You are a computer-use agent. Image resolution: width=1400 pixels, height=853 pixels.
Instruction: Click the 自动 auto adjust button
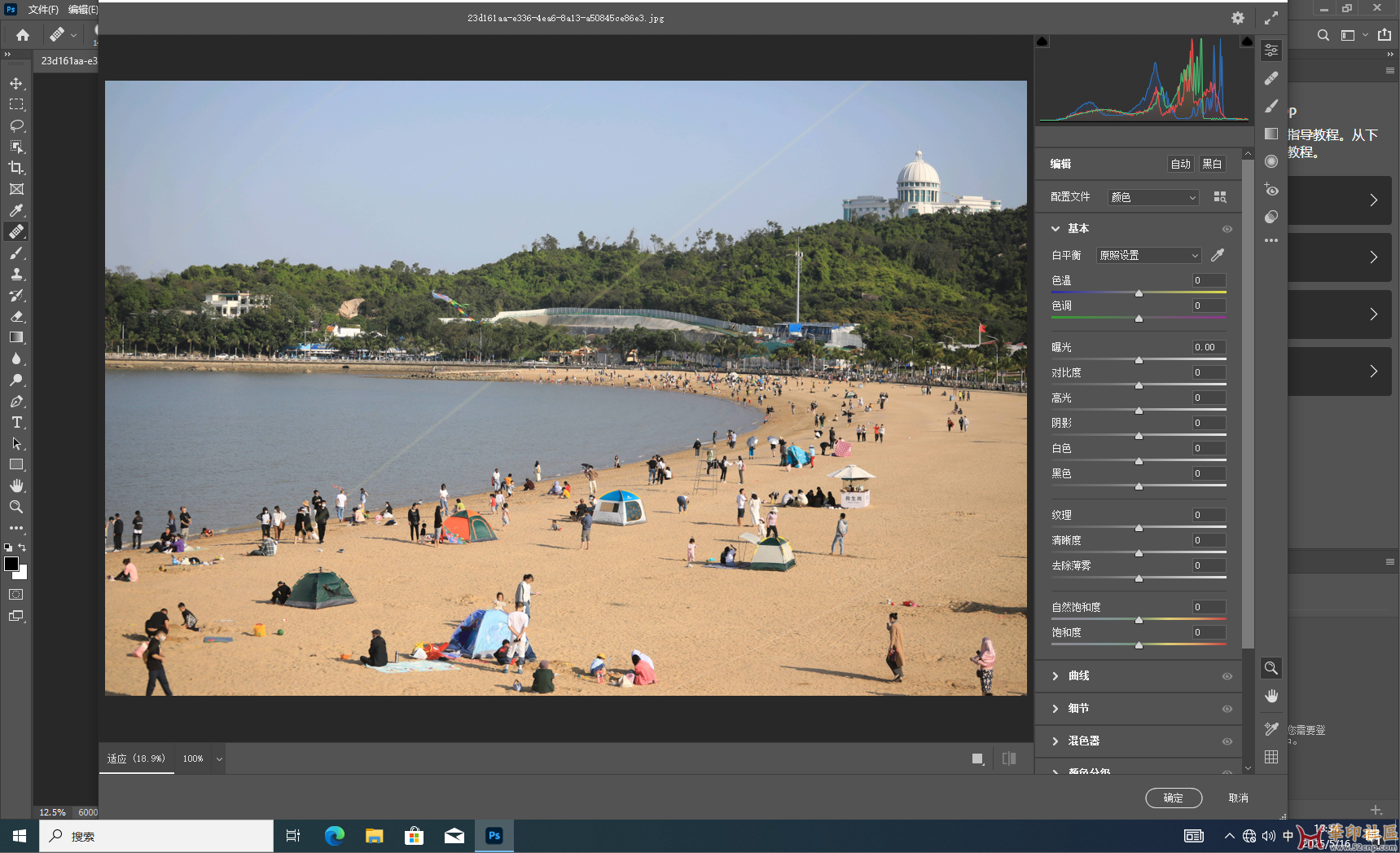(1180, 164)
